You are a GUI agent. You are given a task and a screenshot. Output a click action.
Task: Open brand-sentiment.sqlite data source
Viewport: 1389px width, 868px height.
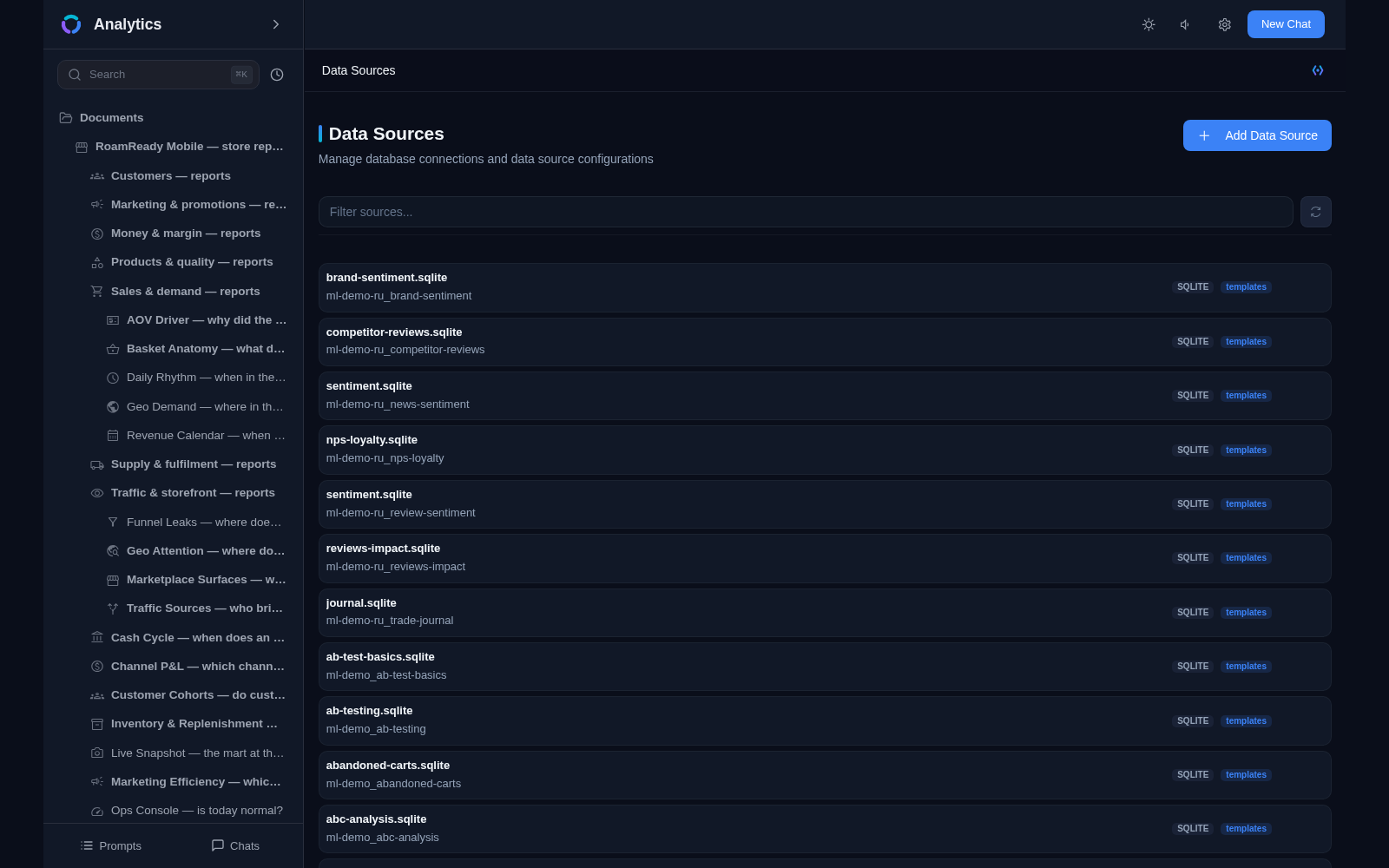pyautogui.click(x=825, y=287)
